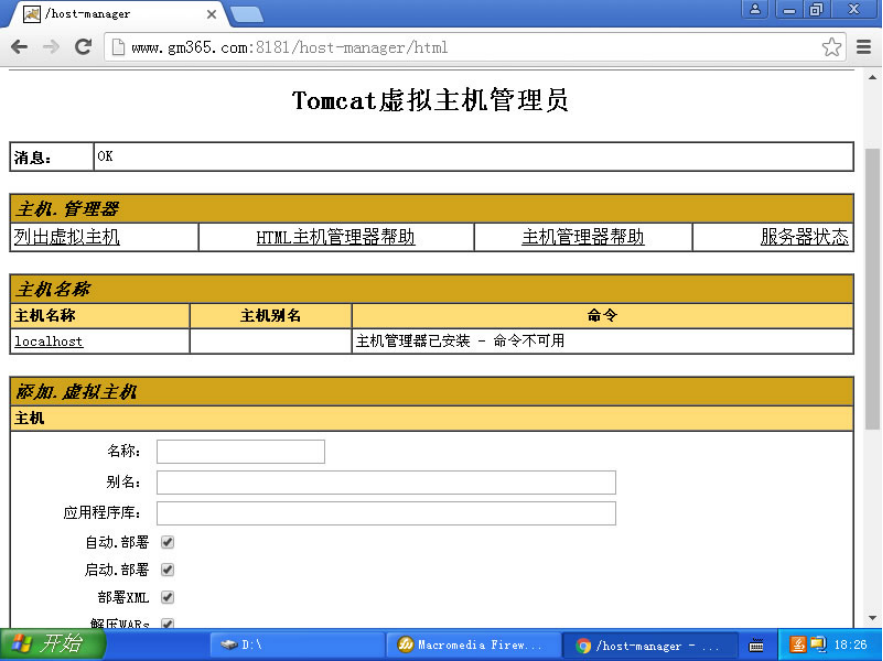
Task: Click the 主机别名 column header
Action: coord(271,315)
